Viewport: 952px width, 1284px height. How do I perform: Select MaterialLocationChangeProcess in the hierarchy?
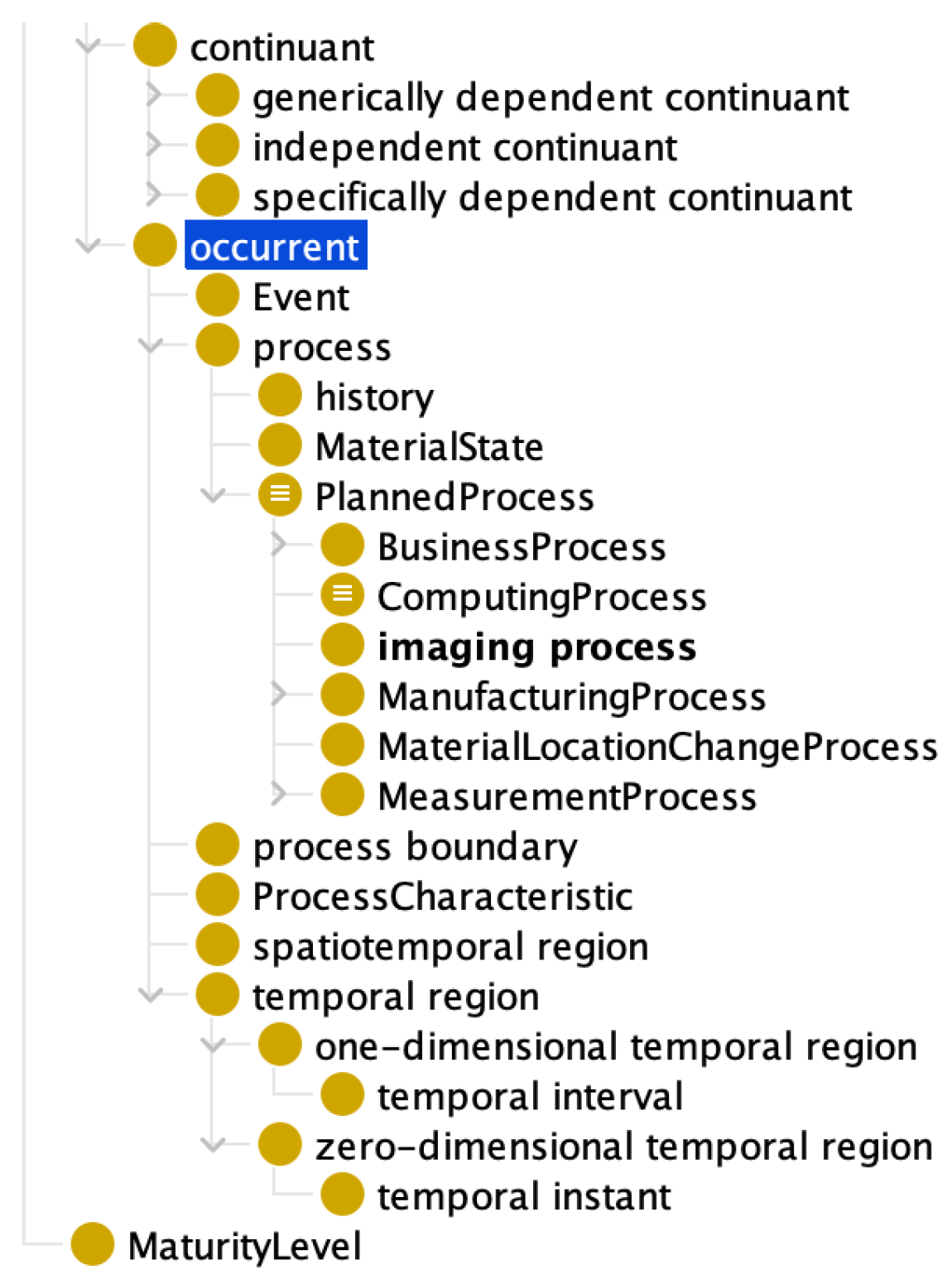(657, 746)
